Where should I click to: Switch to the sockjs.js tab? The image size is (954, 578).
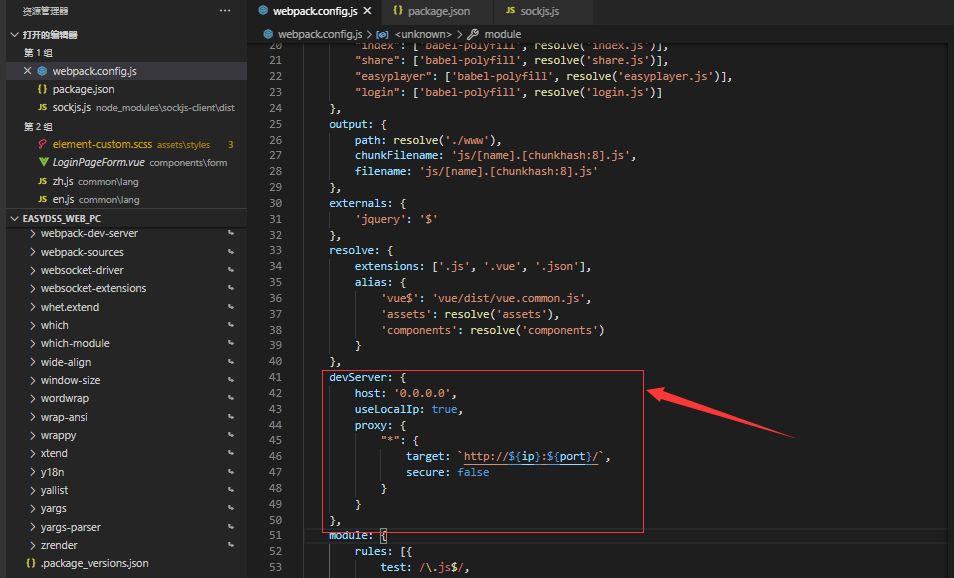pyautogui.click(x=540, y=11)
